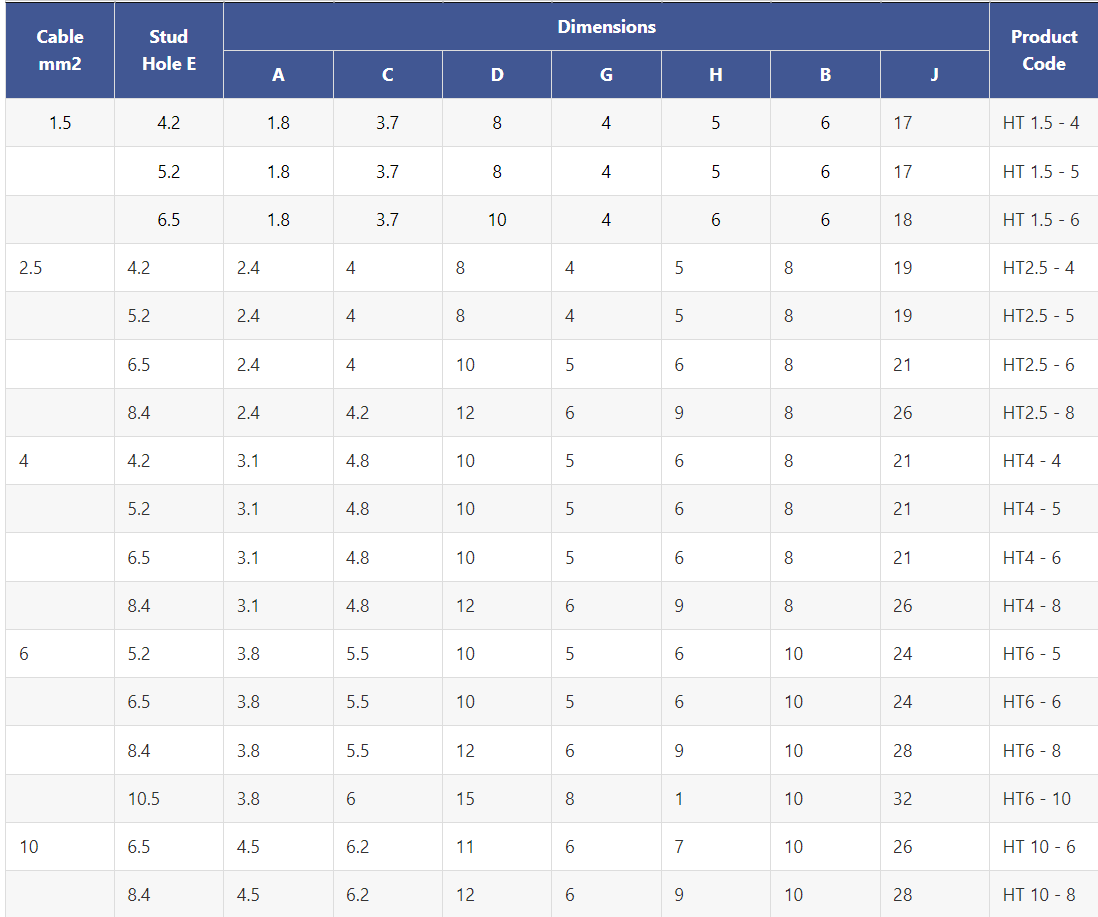The height and width of the screenshot is (917, 1098).
Task: Click product code HT 1.5 - 6
Action: 1040,220
